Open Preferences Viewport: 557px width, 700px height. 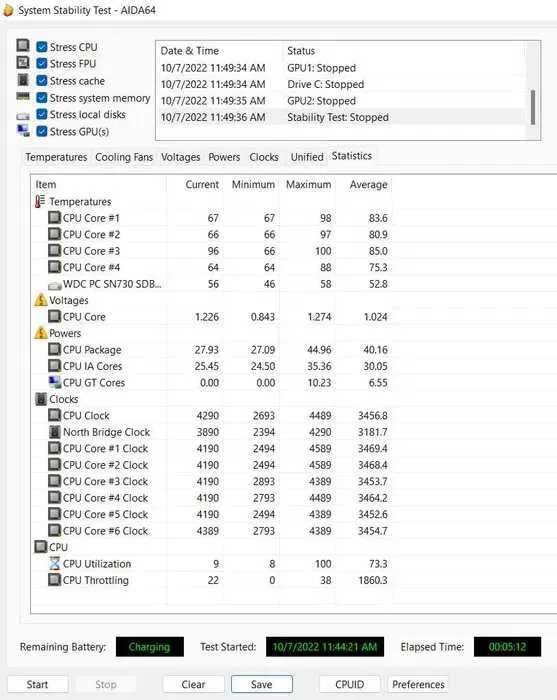point(418,684)
